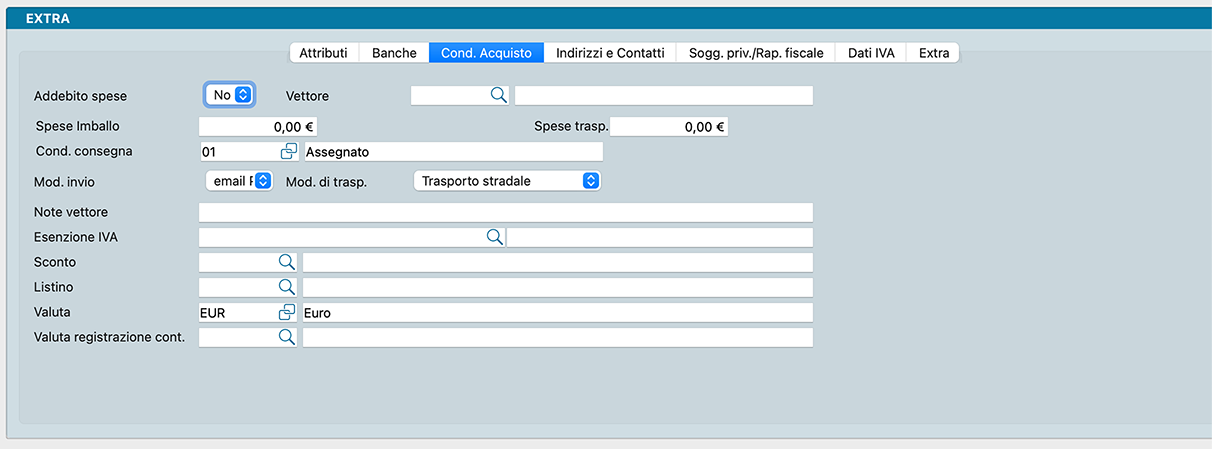Click the Valuta registrazione cont. search icon

tap(286, 337)
